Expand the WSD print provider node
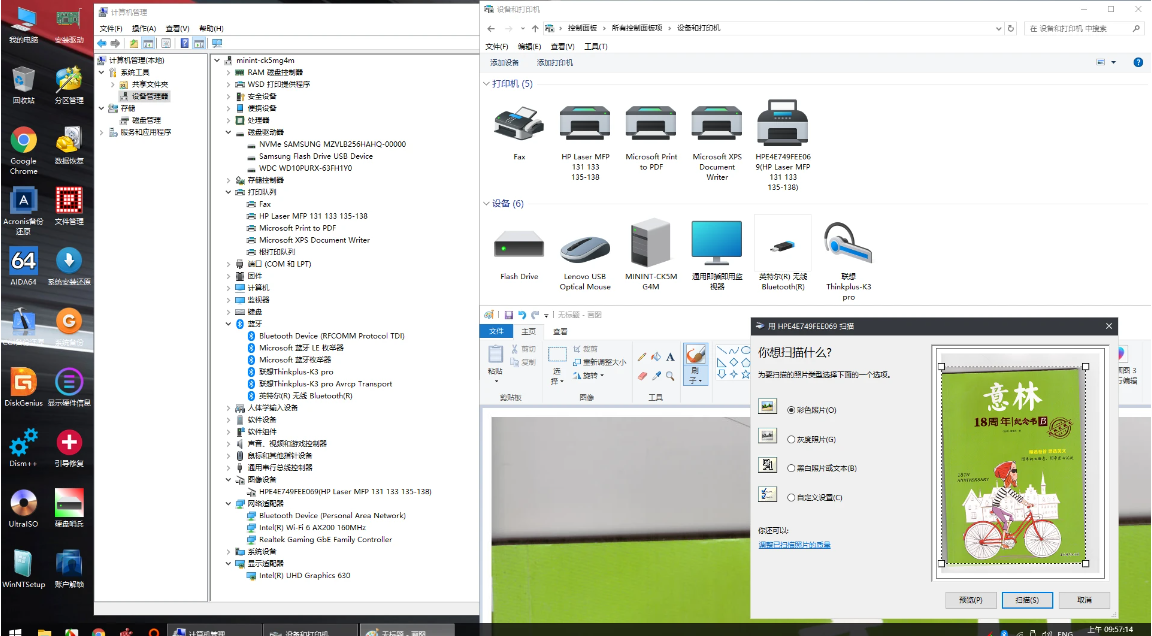This screenshot has height=636, width=1152. tap(228, 84)
